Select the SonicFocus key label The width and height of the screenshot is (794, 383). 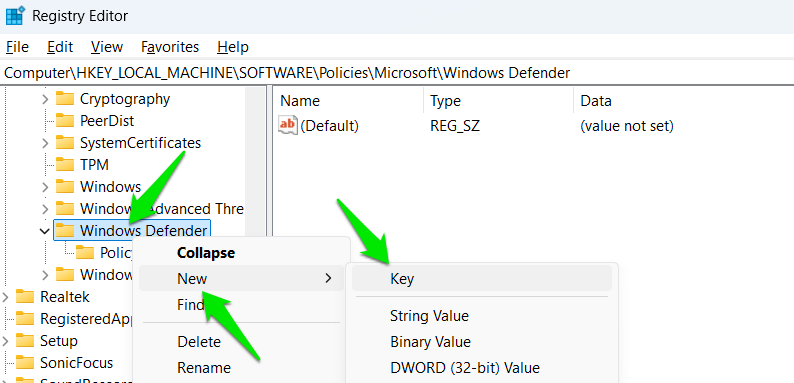[x=76, y=363]
